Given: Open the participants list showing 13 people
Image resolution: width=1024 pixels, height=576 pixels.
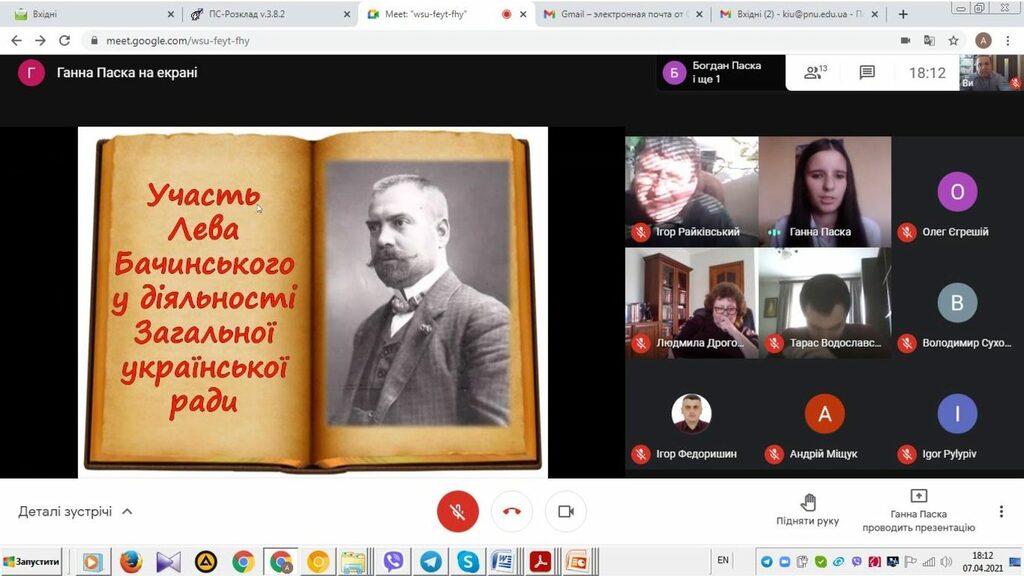Looking at the screenshot, I should pos(816,73).
